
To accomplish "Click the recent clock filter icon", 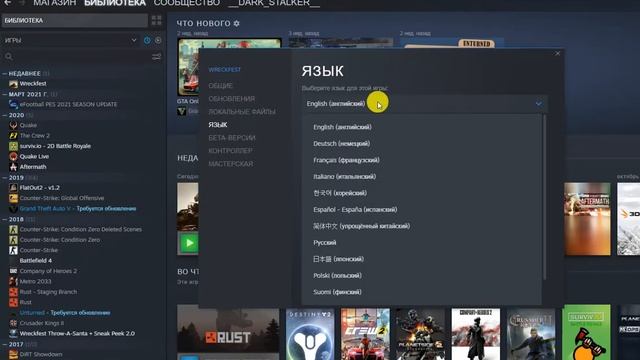I will [147, 40].
